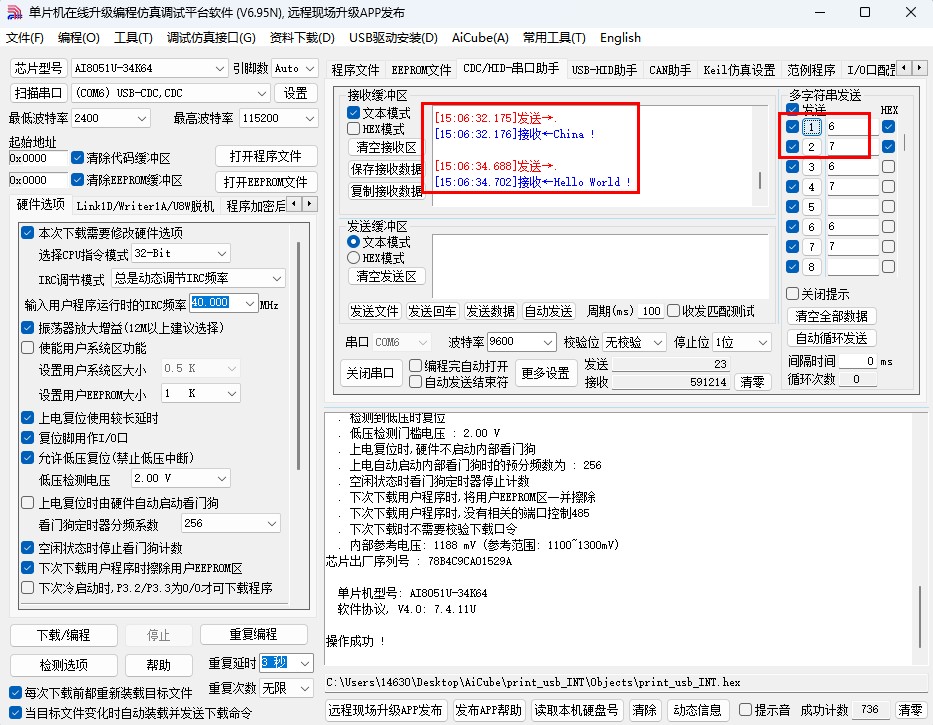Toggle 复位脚用作I/O口 checkbox
The image size is (933, 725).
point(27,438)
